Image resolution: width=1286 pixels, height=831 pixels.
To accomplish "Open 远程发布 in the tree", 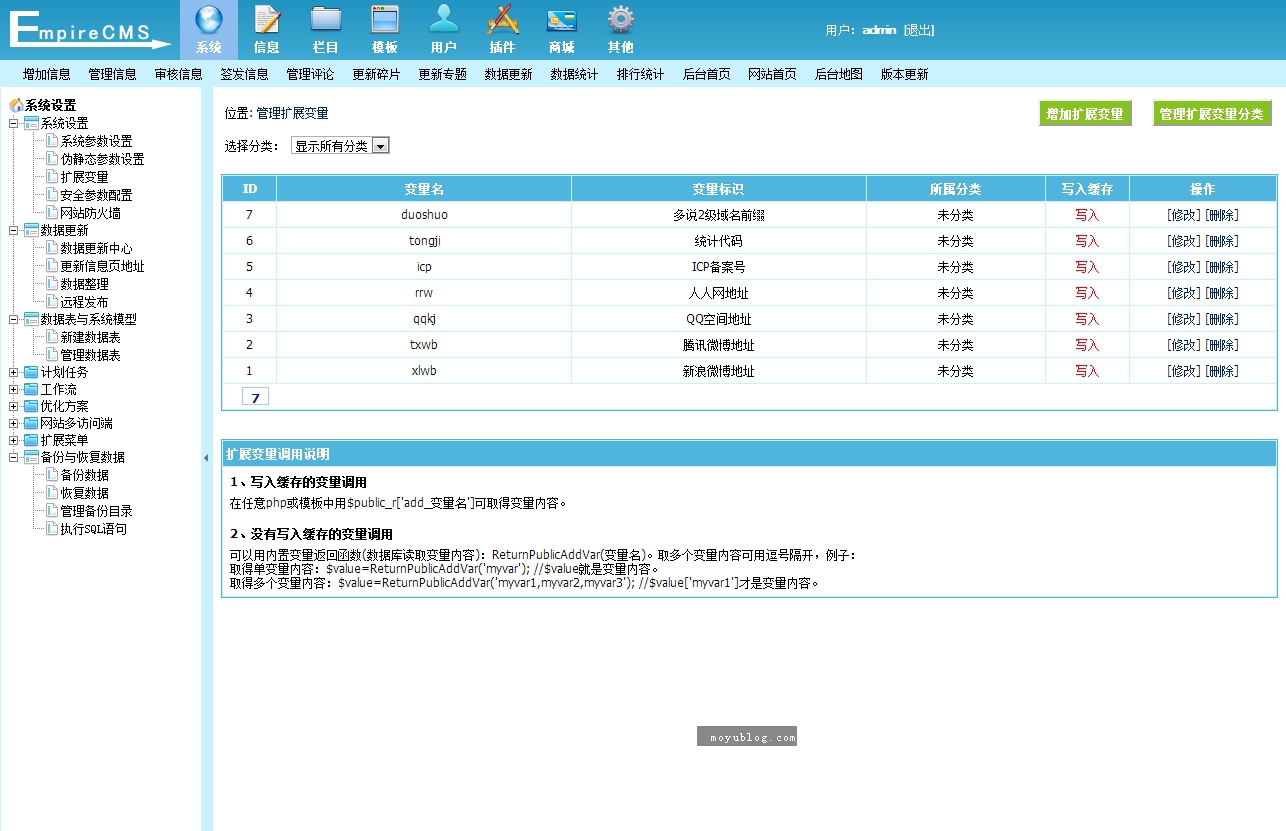I will [84, 302].
